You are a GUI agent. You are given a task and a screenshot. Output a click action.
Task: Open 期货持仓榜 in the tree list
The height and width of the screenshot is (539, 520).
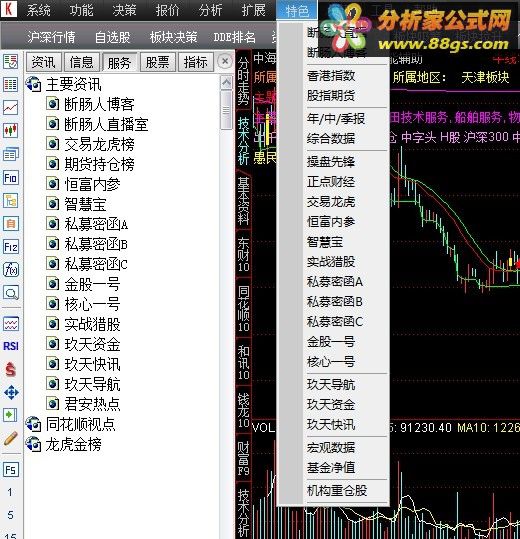(x=99, y=164)
